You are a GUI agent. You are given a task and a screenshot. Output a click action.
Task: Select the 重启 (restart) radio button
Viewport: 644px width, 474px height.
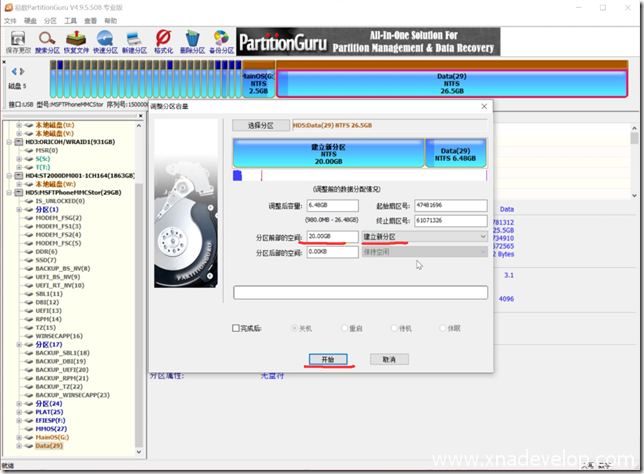pos(345,327)
